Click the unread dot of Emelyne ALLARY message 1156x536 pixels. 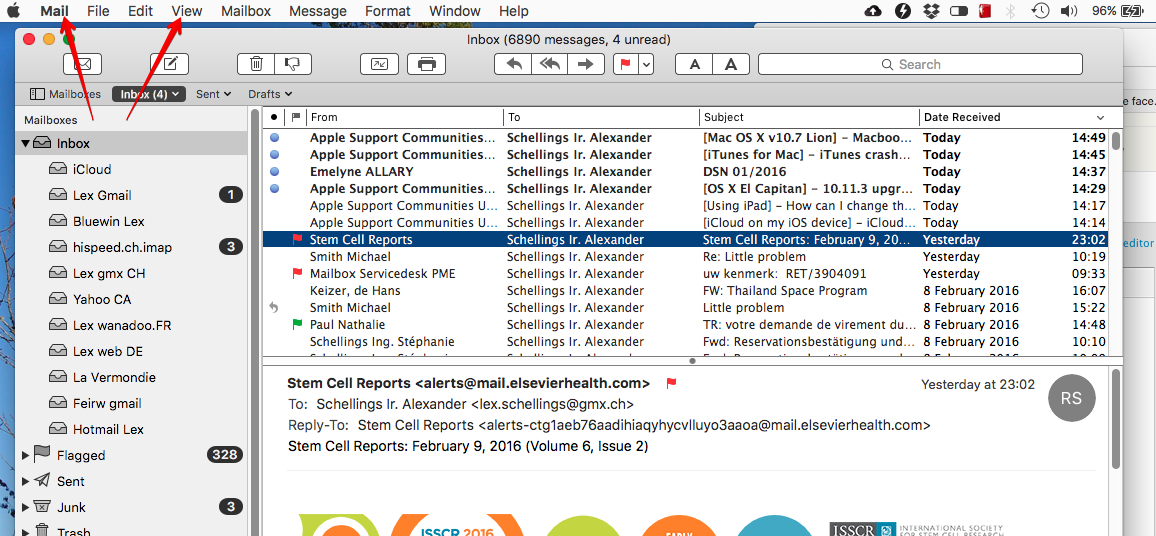click(x=274, y=171)
